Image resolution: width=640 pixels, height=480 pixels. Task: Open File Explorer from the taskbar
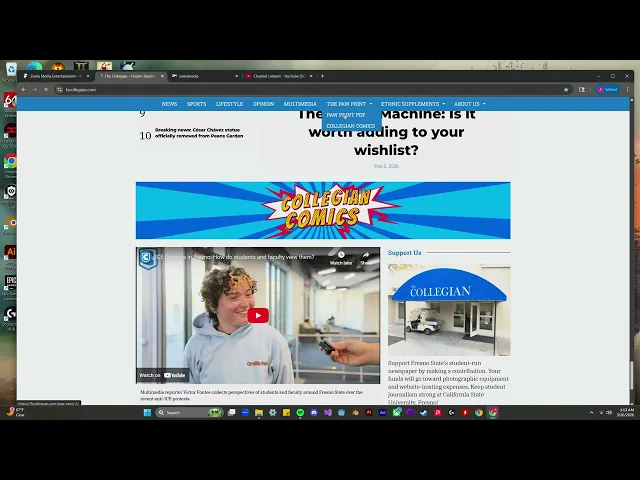tap(259, 413)
